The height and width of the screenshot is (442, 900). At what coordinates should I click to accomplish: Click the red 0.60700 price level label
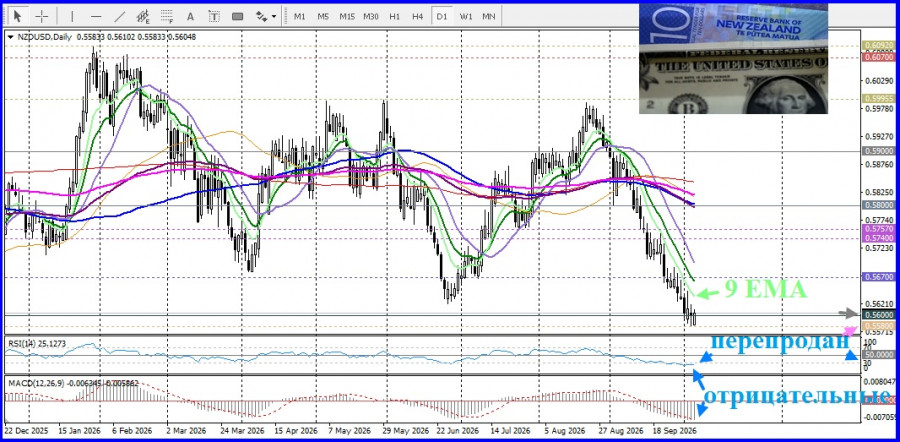878,57
